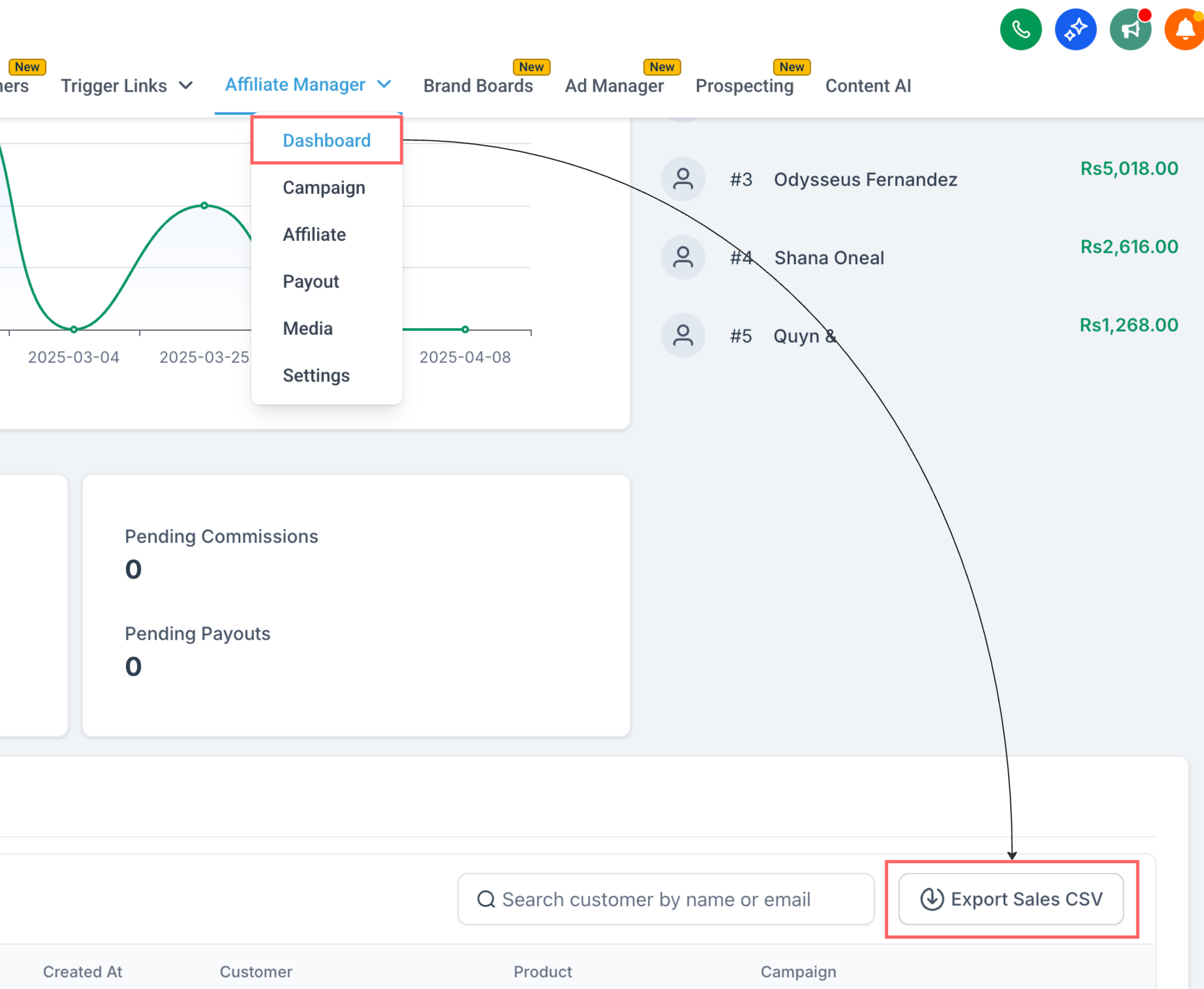The width and height of the screenshot is (1204, 989).
Task: Open the blue AI sparkle icon
Action: point(1075,29)
